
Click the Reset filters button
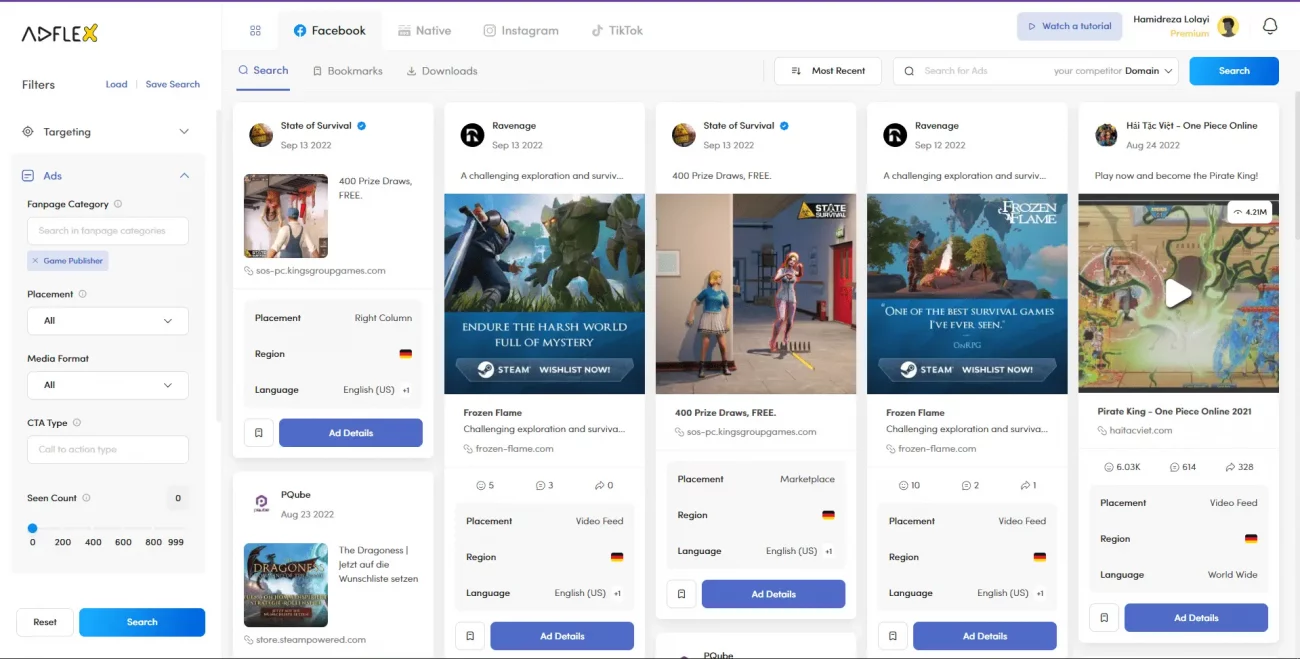[45, 622]
